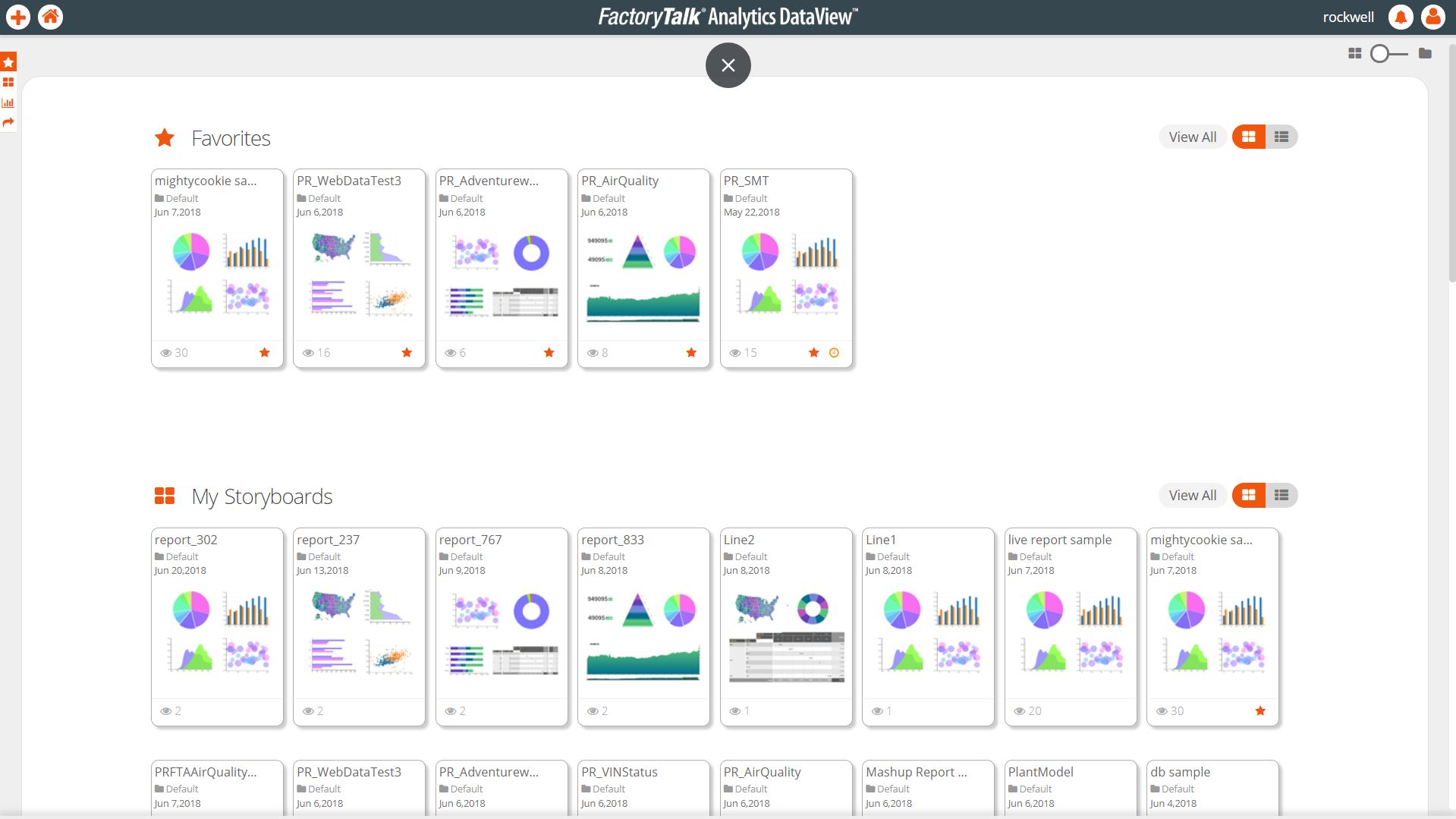Click the views eye icon on report_302
This screenshot has width=1456, height=819.
[165, 711]
